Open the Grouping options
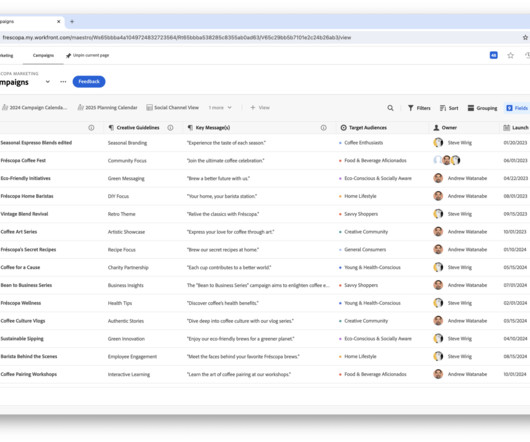530x442 pixels. (x=482, y=108)
